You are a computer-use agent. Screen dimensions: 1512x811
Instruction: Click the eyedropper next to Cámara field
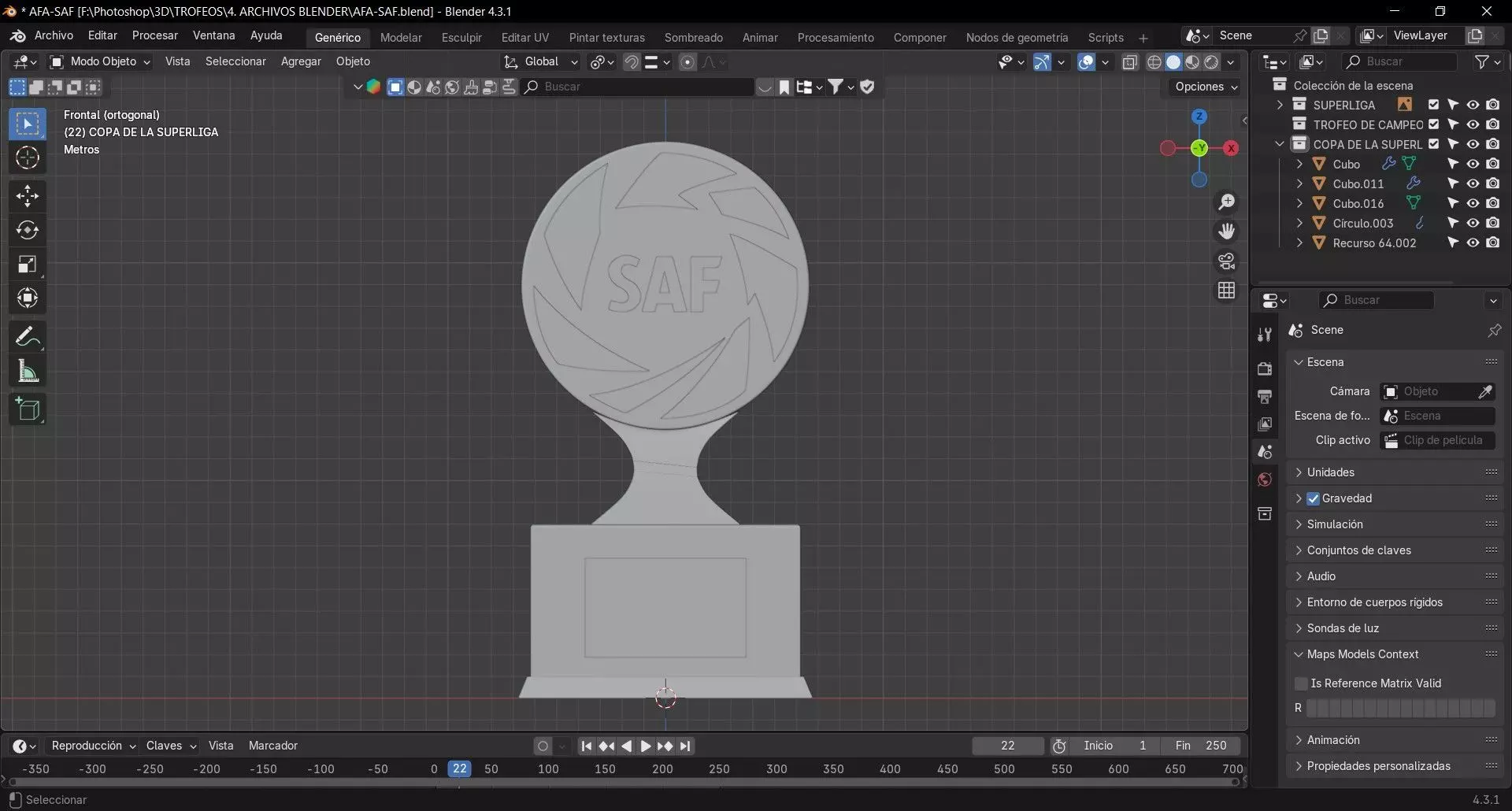click(1484, 391)
